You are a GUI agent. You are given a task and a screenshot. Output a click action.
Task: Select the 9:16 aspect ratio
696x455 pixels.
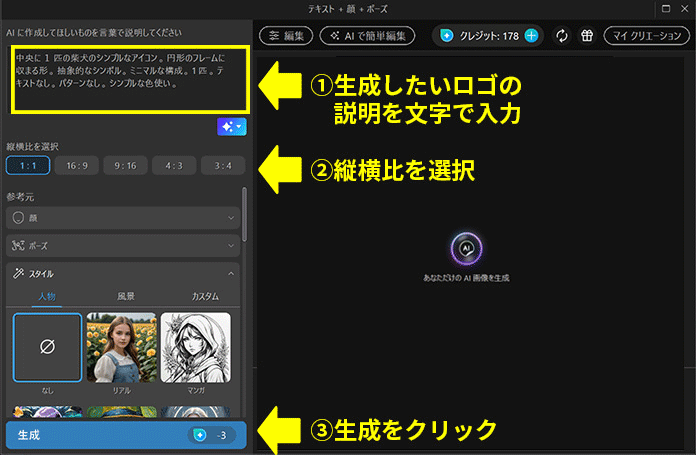125,166
